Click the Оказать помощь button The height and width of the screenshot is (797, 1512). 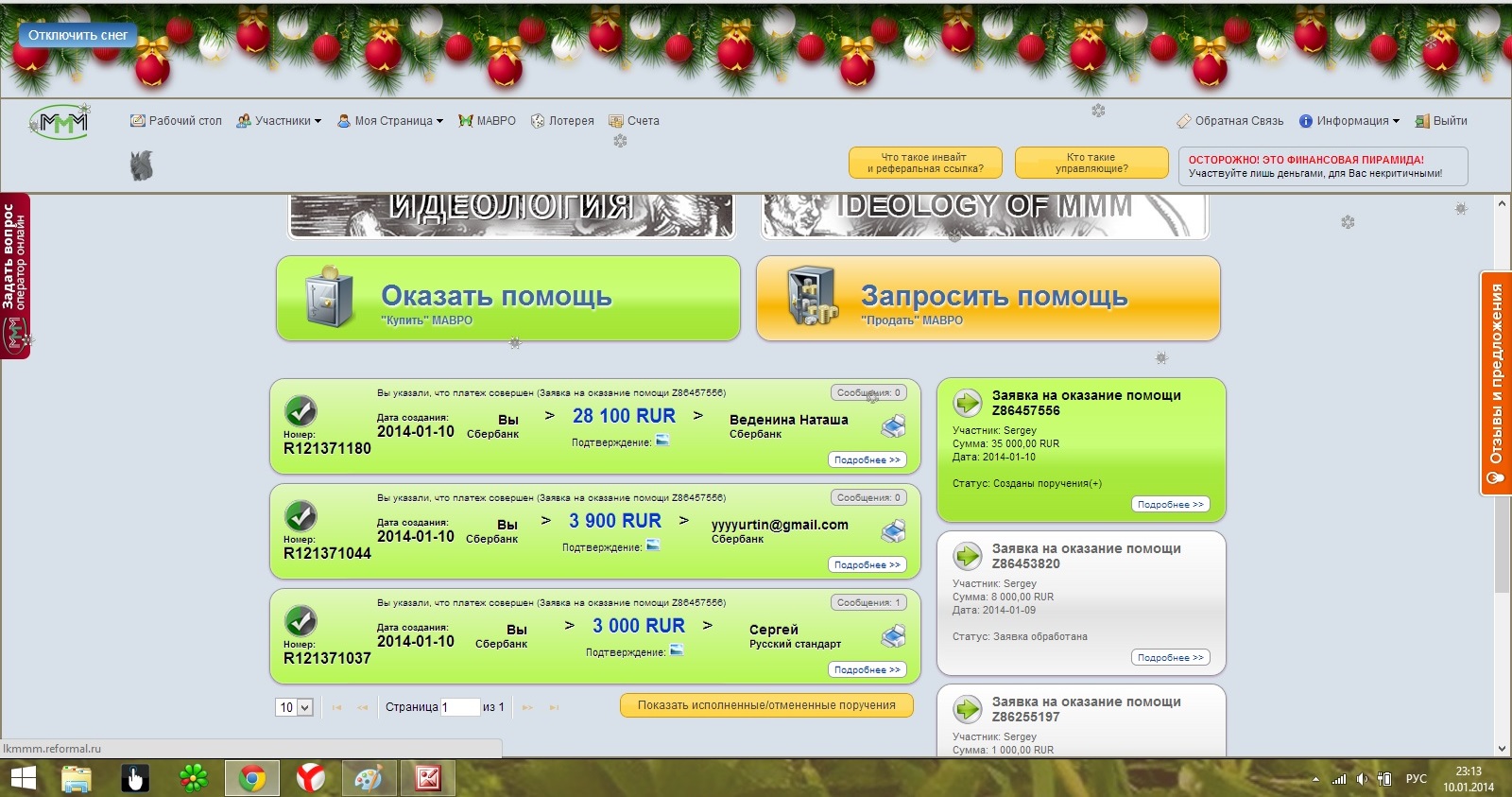point(508,298)
